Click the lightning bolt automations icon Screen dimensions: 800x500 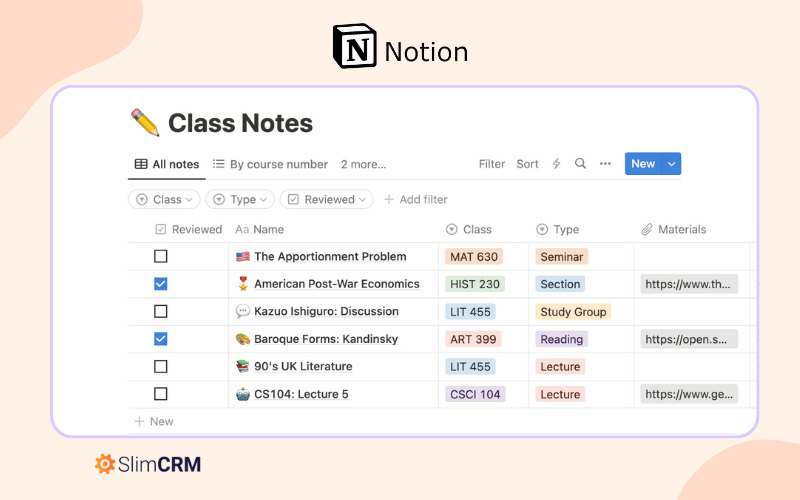click(x=556, y=164)
